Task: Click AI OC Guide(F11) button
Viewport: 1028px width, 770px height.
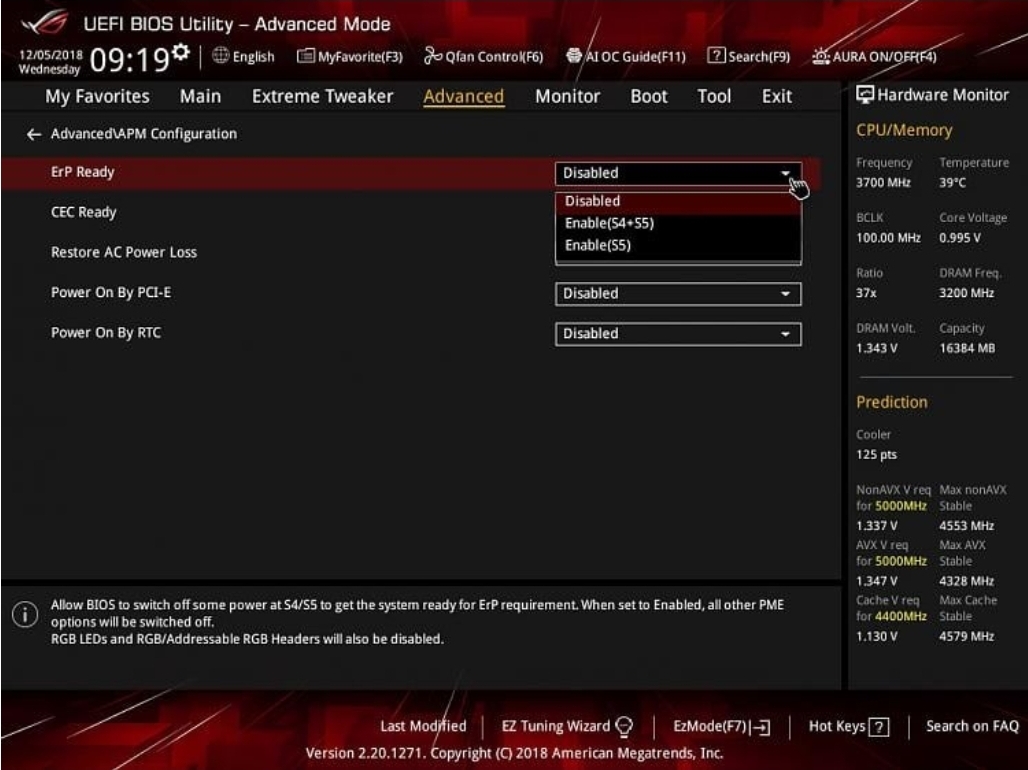Action: click(x=626, y=56)
